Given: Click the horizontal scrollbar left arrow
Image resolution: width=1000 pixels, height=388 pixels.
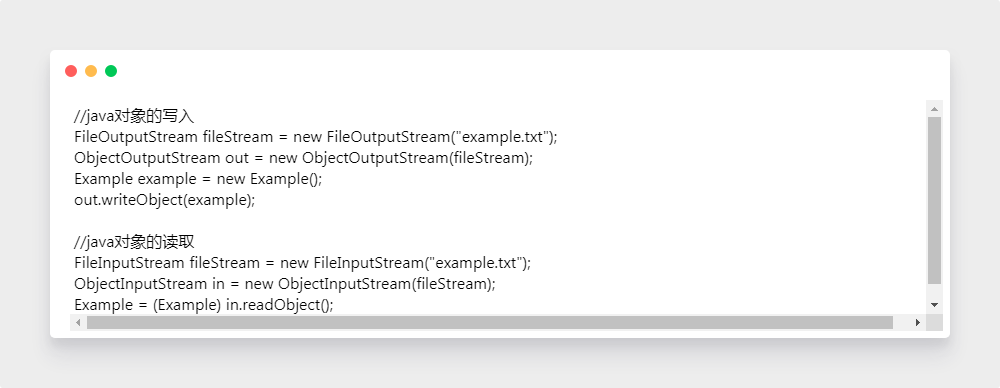Looking at the screenshot, I should click(78, 322).
